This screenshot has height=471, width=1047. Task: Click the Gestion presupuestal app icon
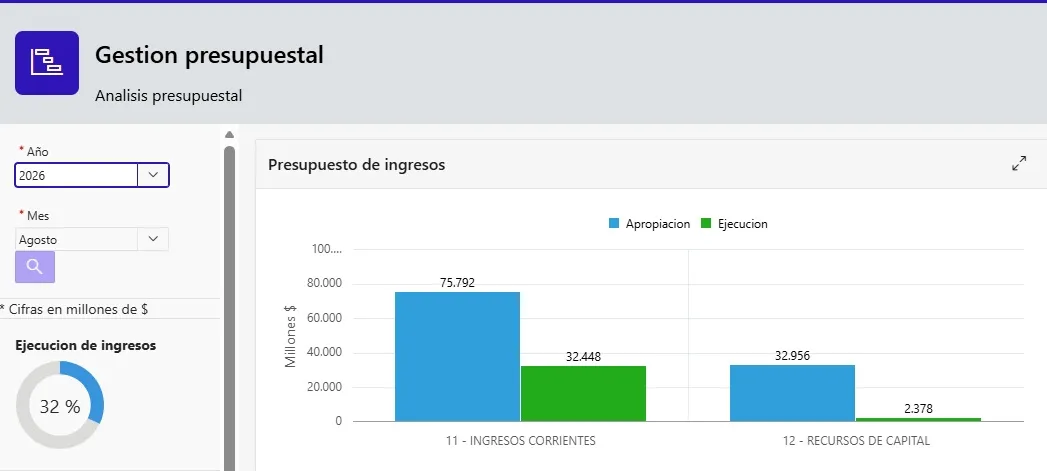click(47, 63)
